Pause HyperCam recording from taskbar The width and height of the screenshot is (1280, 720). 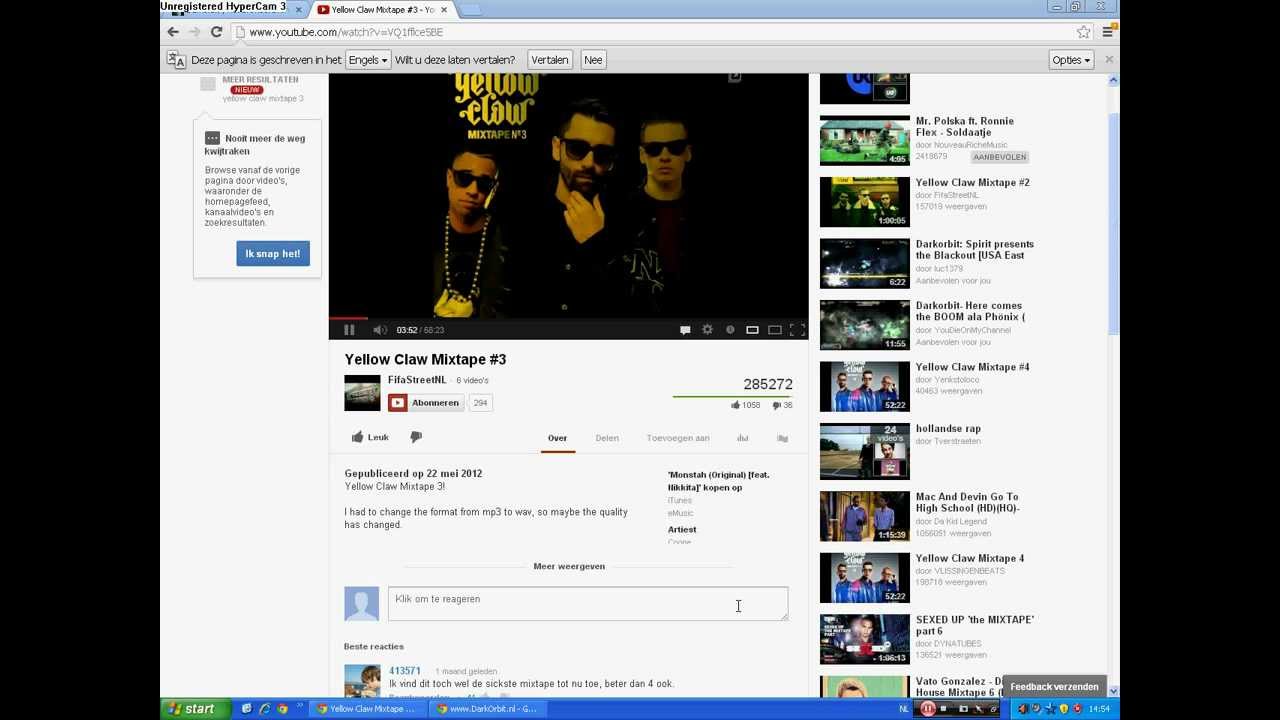(928, 709)
